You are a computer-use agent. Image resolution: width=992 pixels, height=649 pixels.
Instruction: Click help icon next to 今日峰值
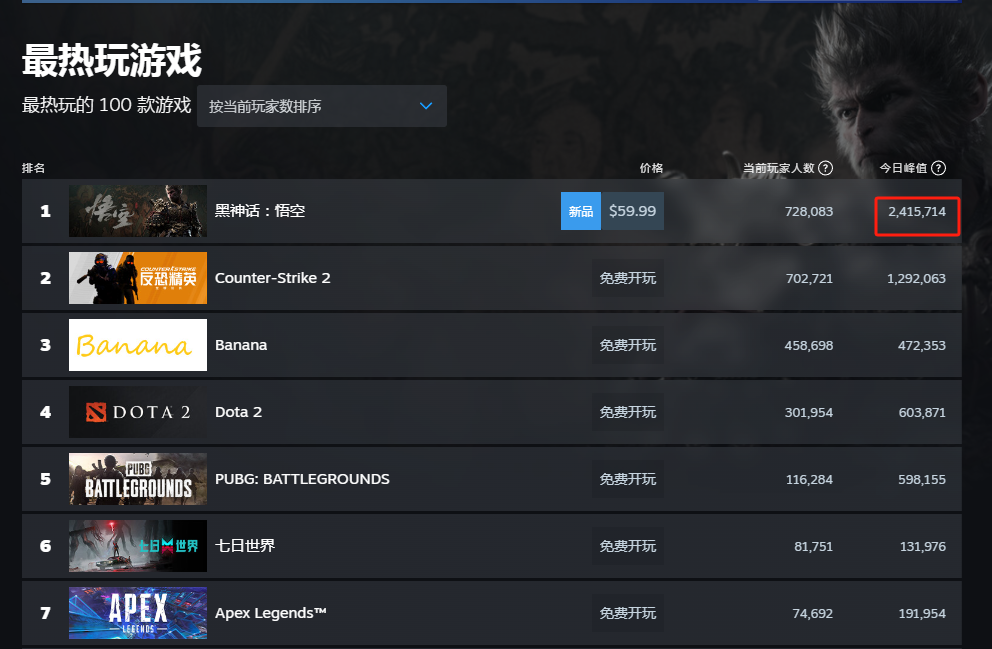939,168
